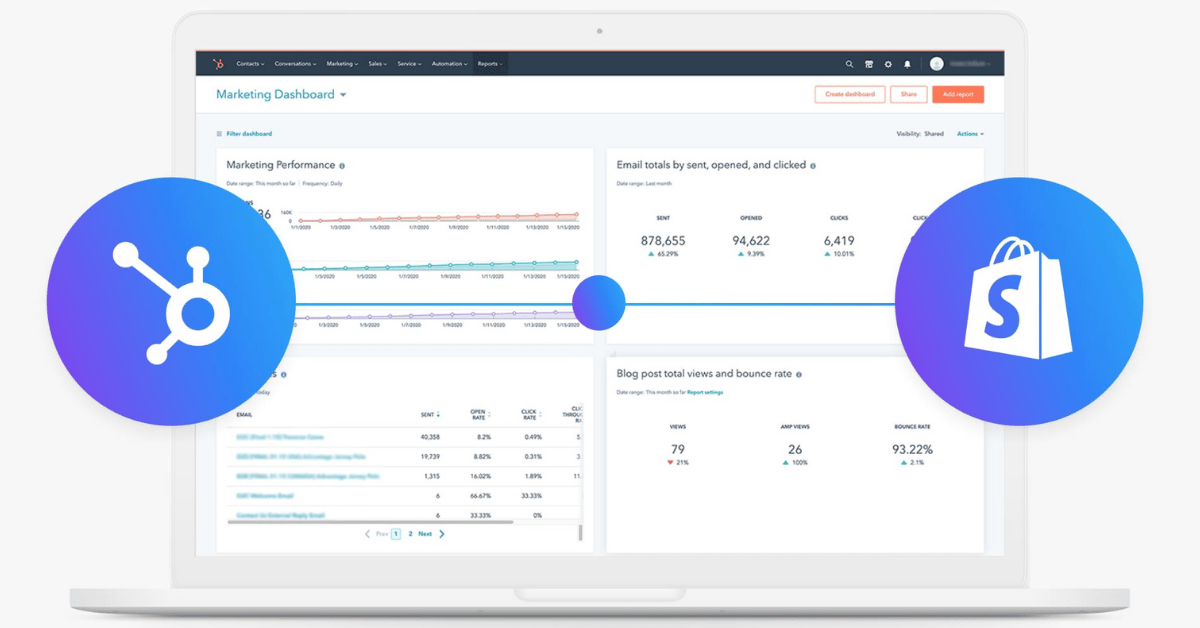The height and width of the screenshot is (628, 1200).
Task: Click the Next pagination link
Action: (425, 534)
